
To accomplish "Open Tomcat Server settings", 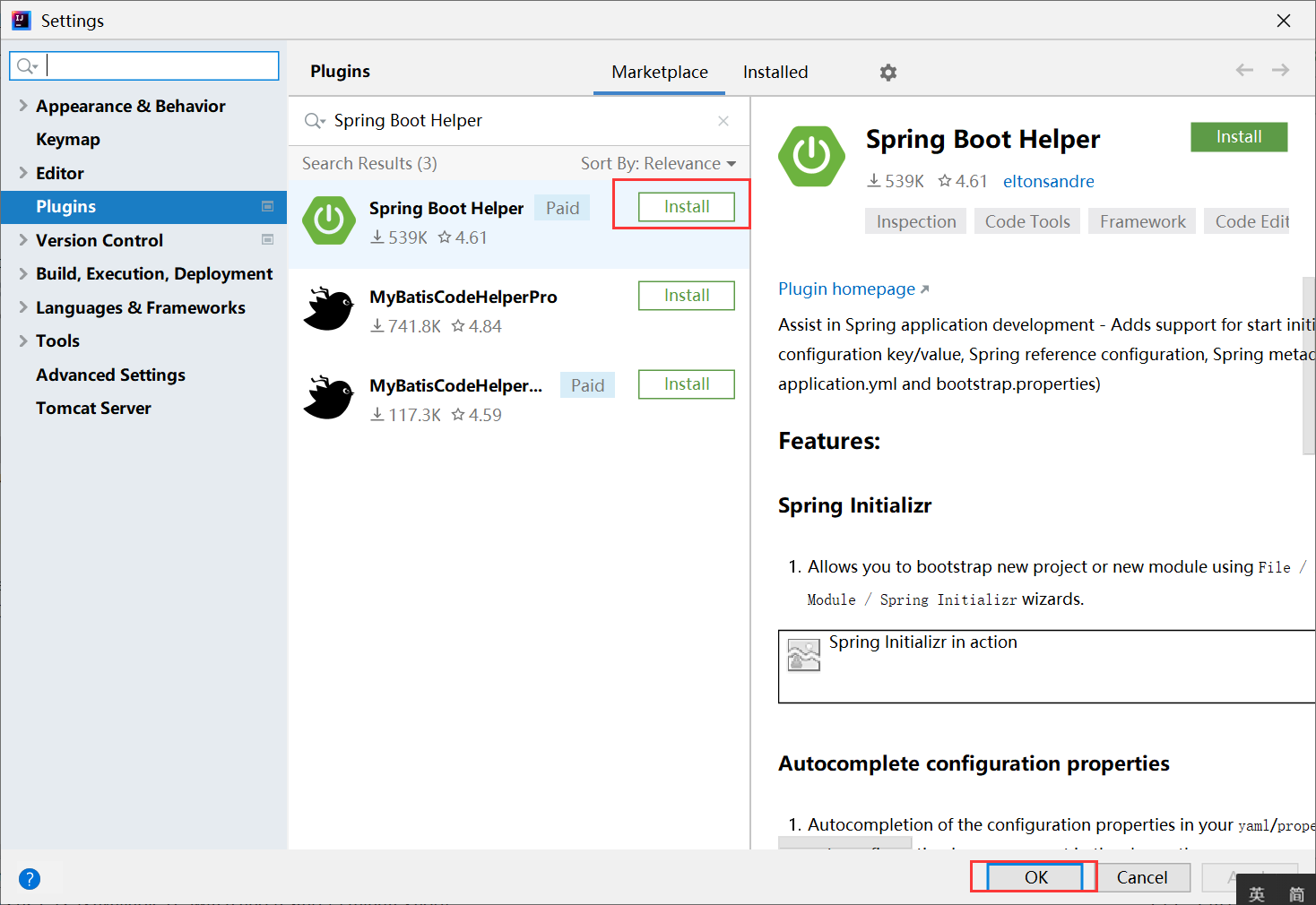I will pos(93,408).
